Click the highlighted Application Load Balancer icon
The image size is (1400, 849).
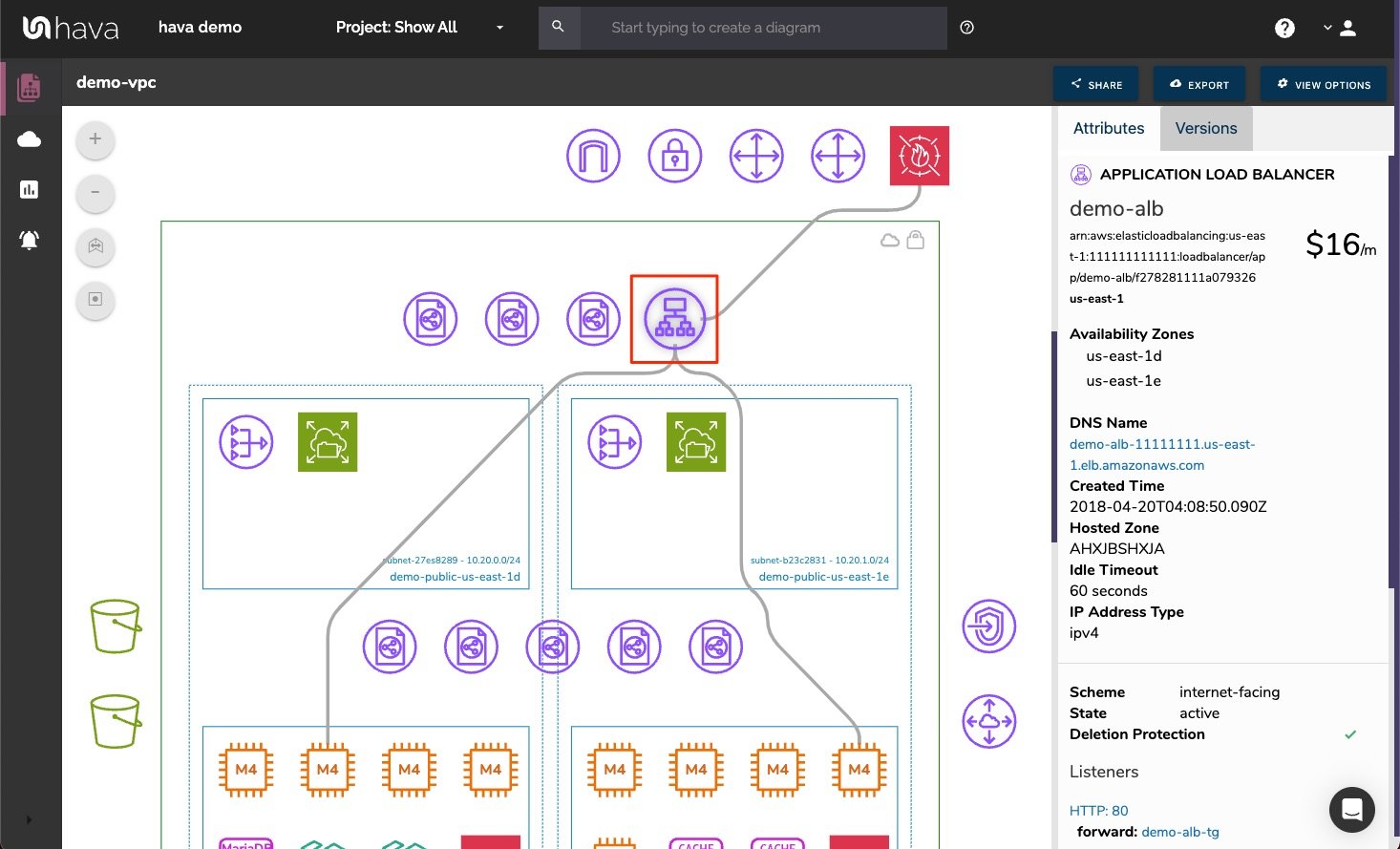[674, 318]
